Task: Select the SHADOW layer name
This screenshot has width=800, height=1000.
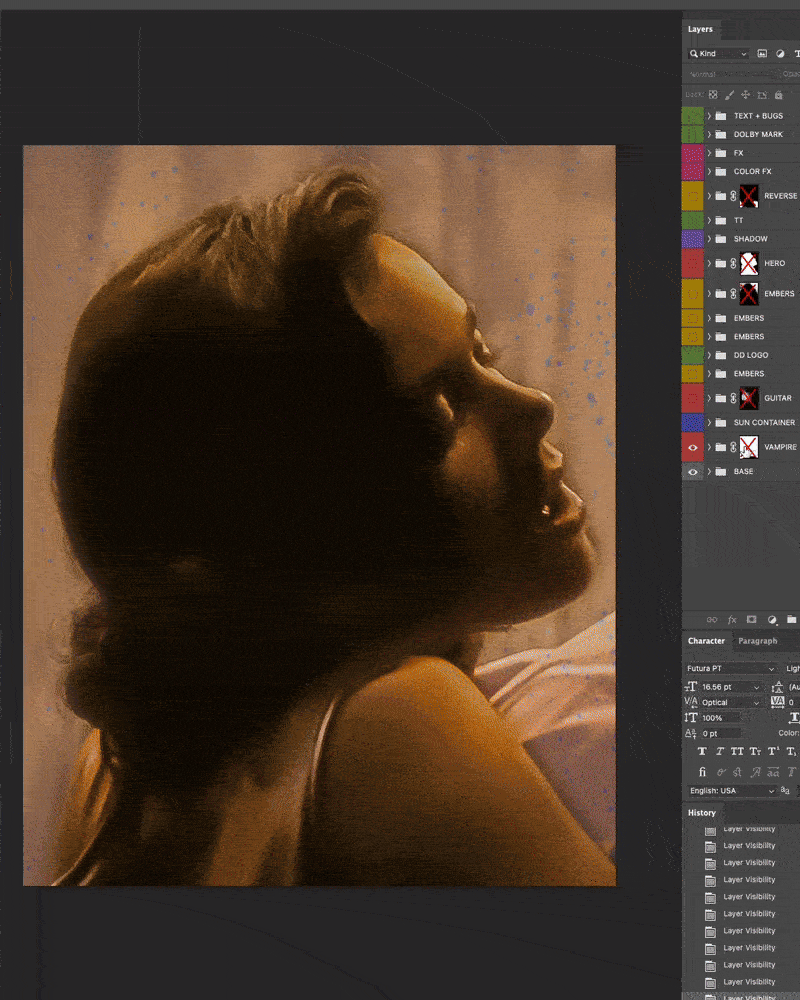Action: coord(750,239)
